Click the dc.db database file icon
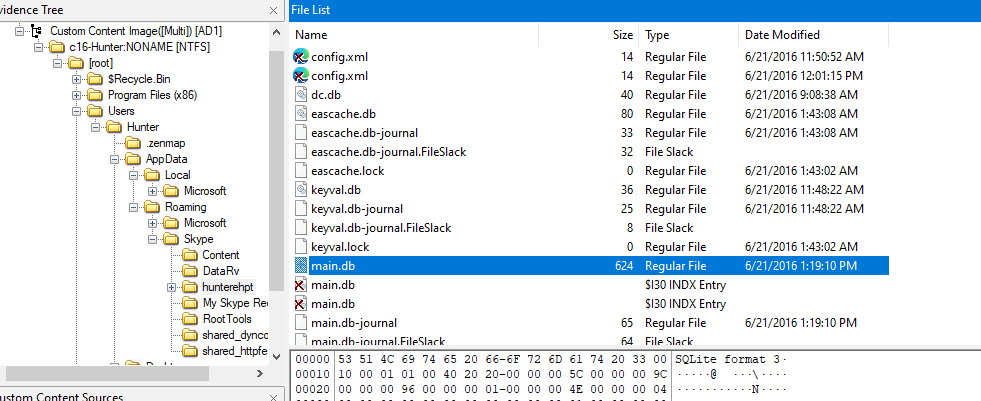The image size is (981, 401). tap(300, 95)
